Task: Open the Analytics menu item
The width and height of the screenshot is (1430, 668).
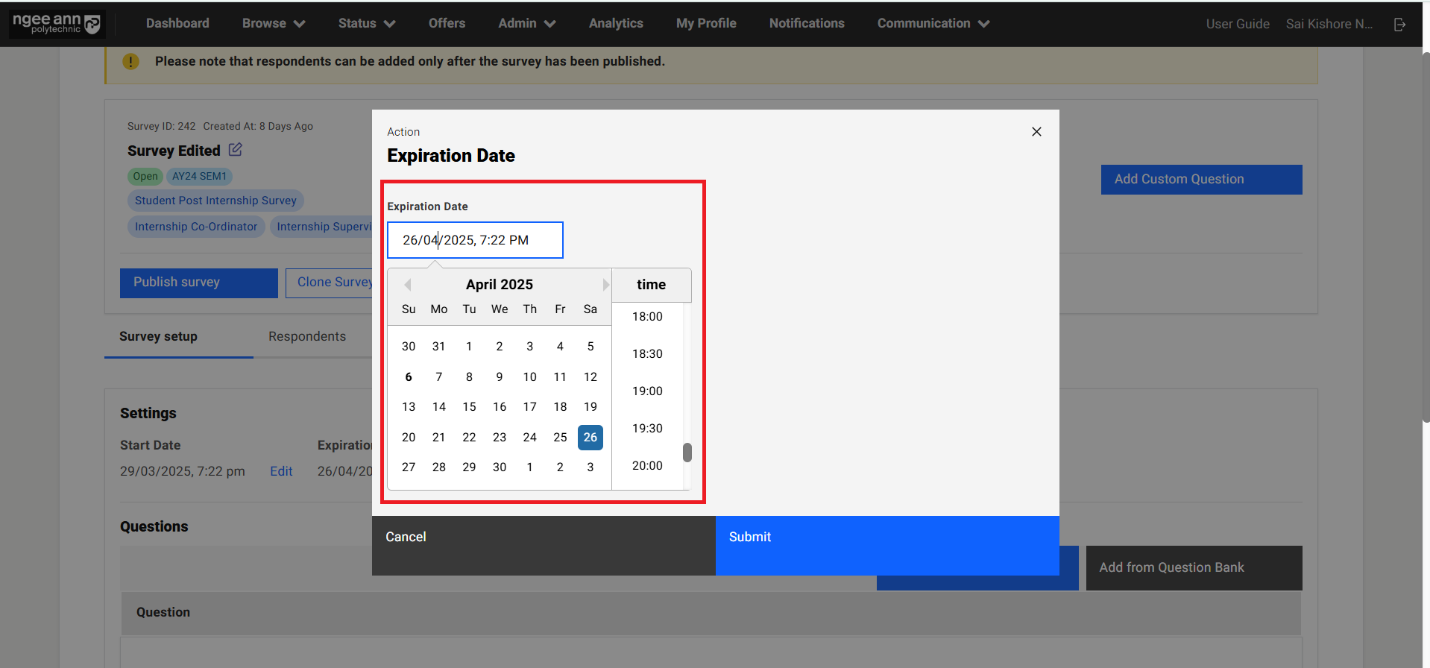Action: pos(616,23)
